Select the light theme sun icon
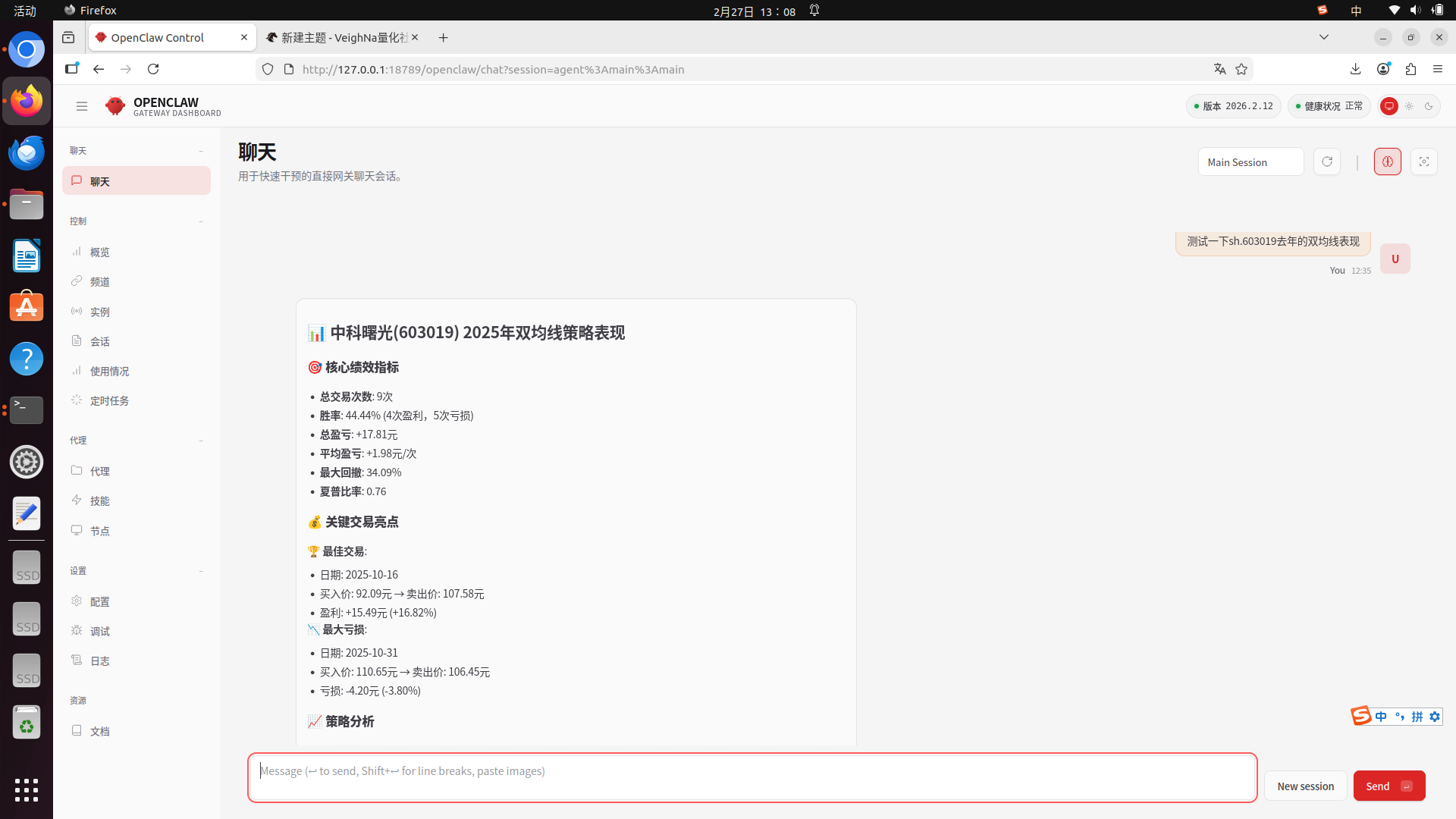The image size is (1456, 819). click(x=1409, y=106)
